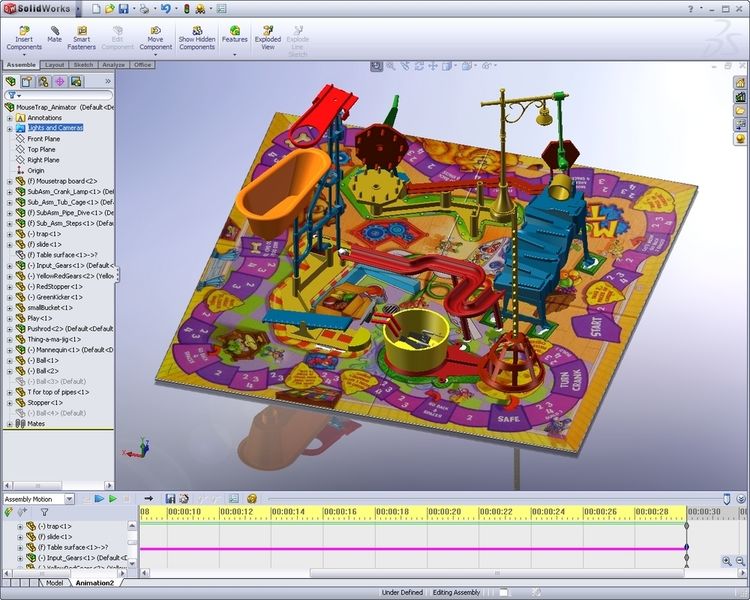Expand the Mates folder node
This screenshot has height=600, width=750.
pos(10,424)
